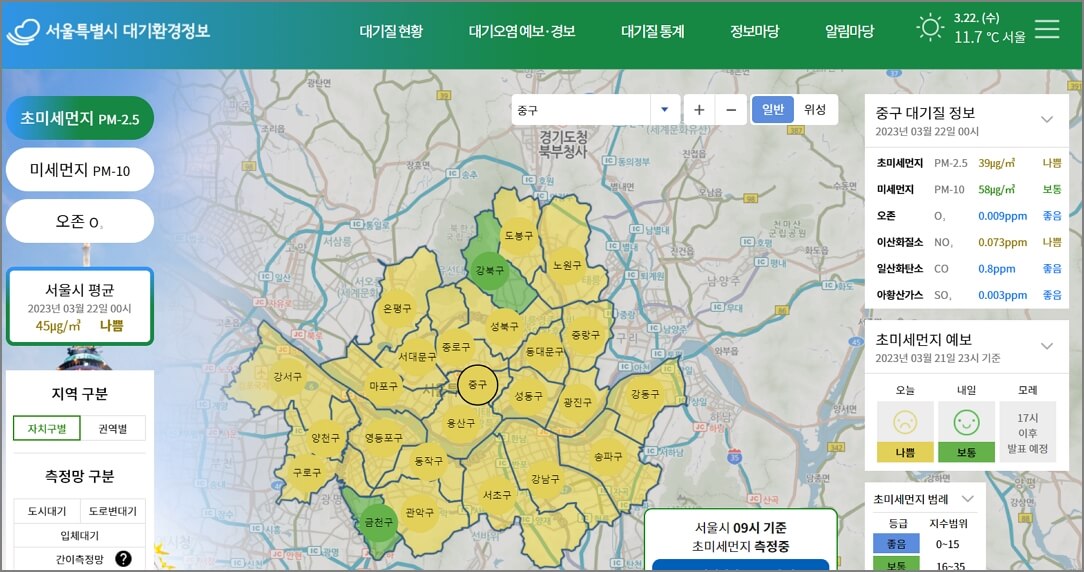Zoom in the map with plus button
Screen dimensions: 1084x572
[x=699, y=110]
